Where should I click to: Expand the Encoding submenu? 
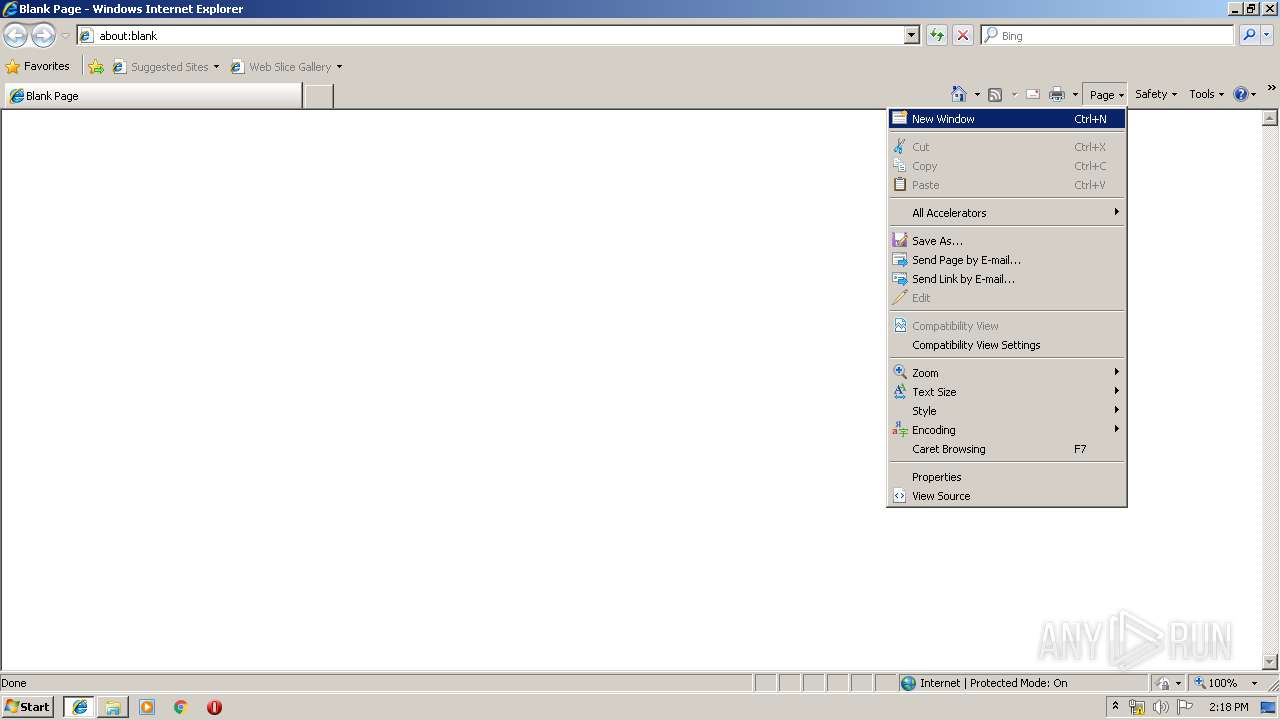(1007, 430)
